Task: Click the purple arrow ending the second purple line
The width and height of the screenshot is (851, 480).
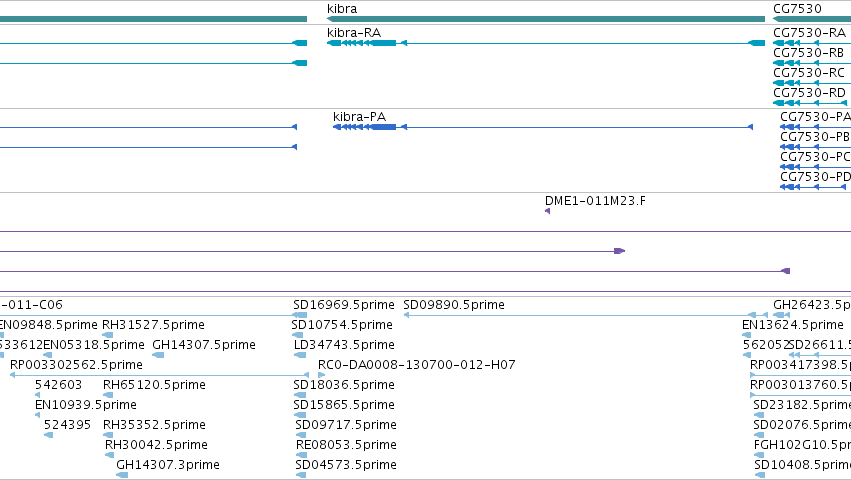Action: [x=619, y=251]
